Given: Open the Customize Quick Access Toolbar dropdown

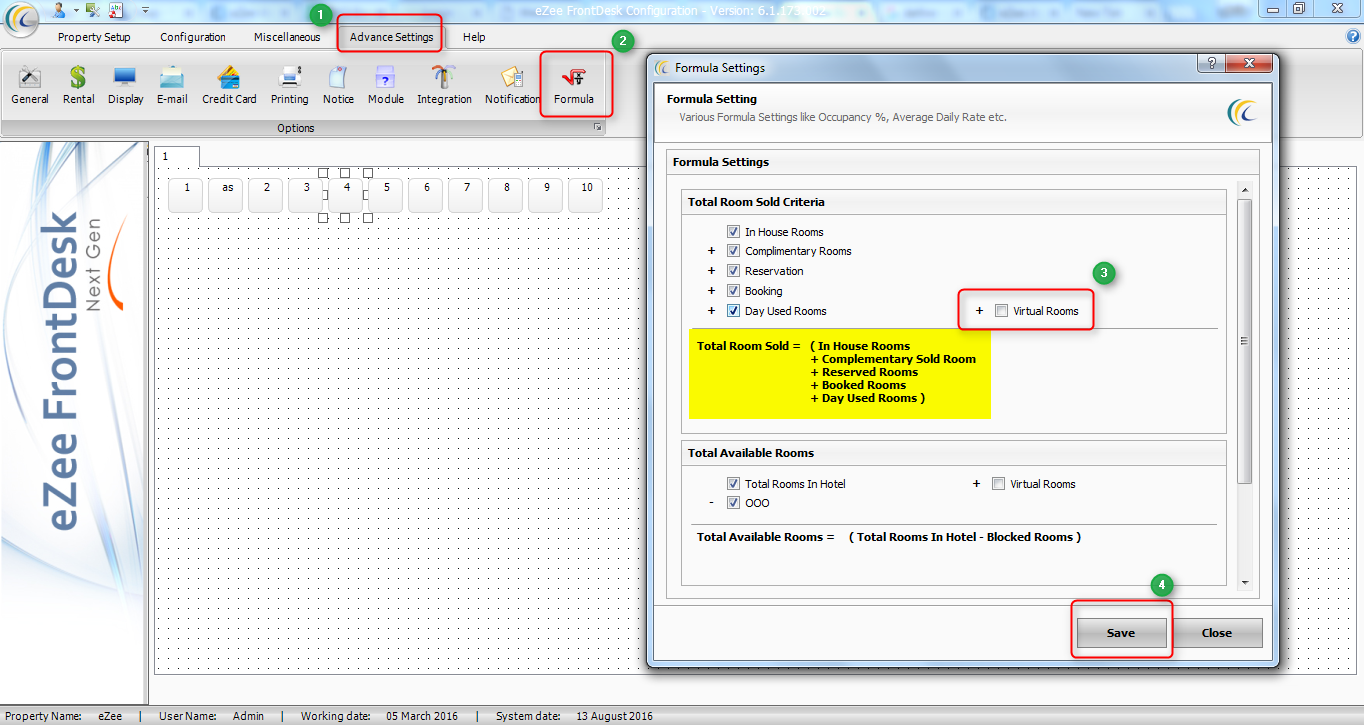Looking at the screenshot, I should coord(145,10).
